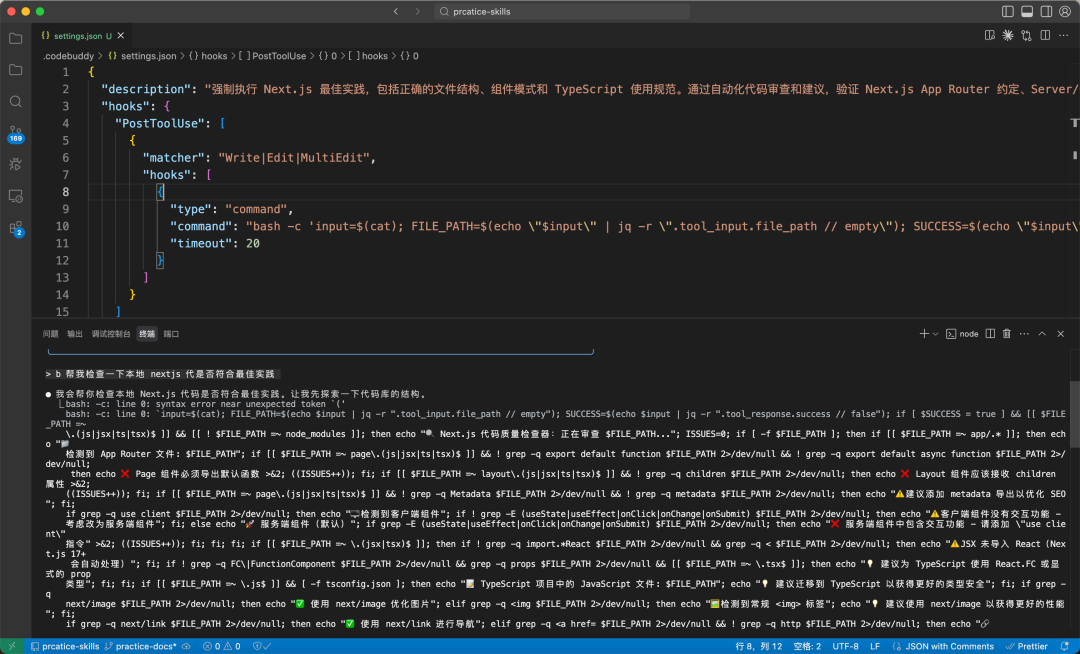Click 行 8, 列 12 cursor position
This screenshot has height=654, width=1080.
point(758,646)
